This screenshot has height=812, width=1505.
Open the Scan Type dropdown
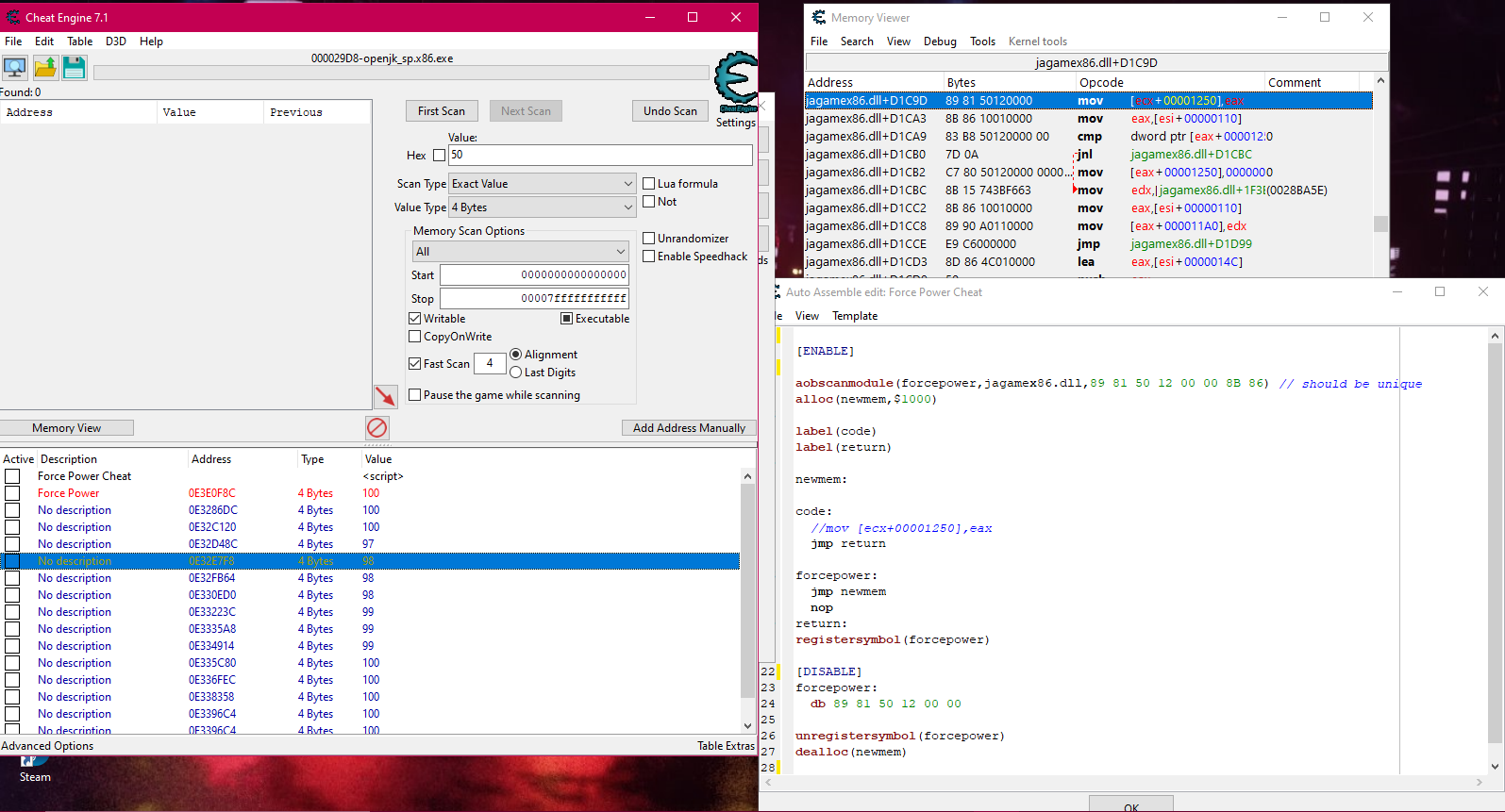coord(543,184)
